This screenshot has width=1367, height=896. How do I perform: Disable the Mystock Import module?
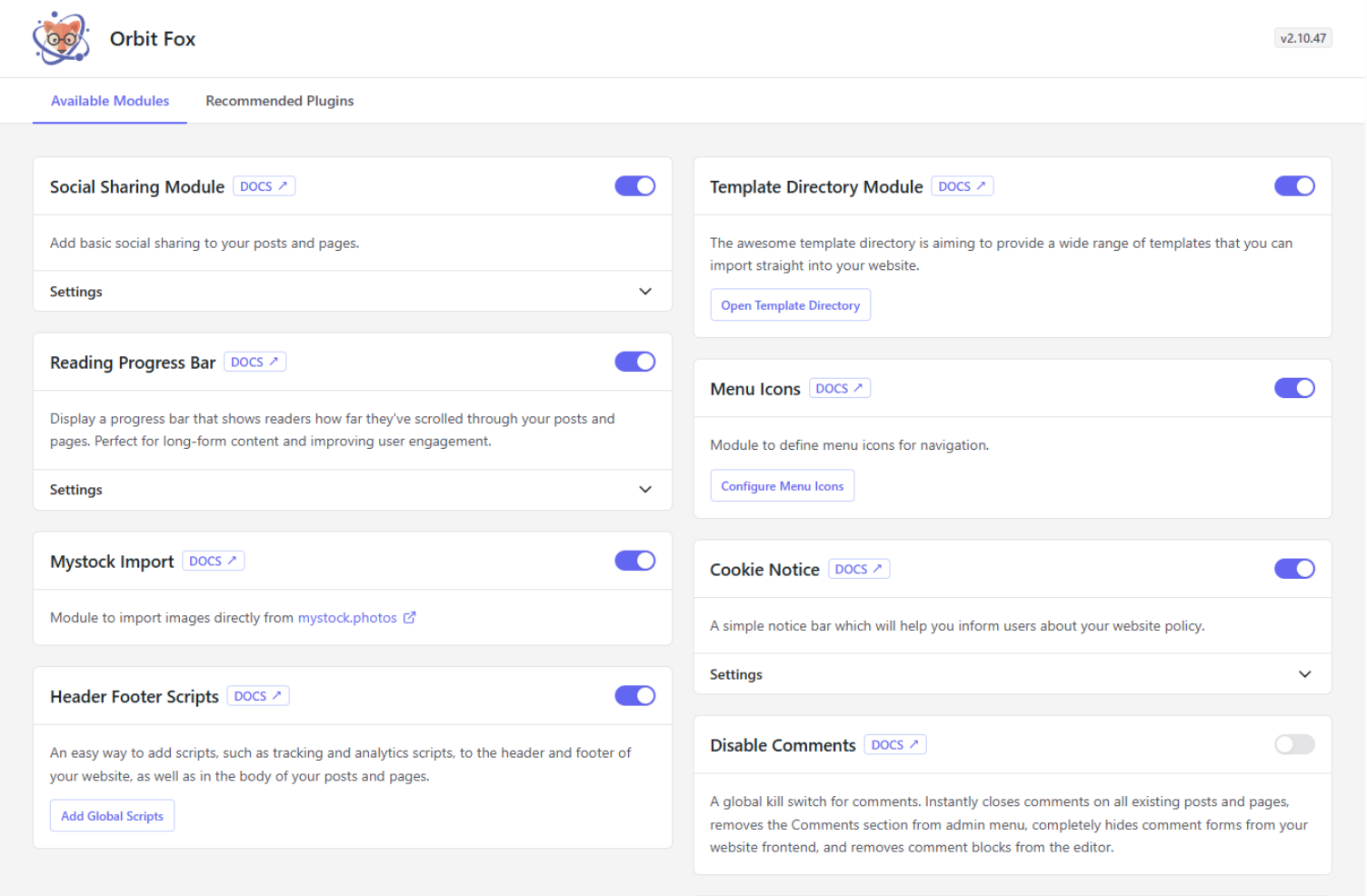tap(635, 561)
